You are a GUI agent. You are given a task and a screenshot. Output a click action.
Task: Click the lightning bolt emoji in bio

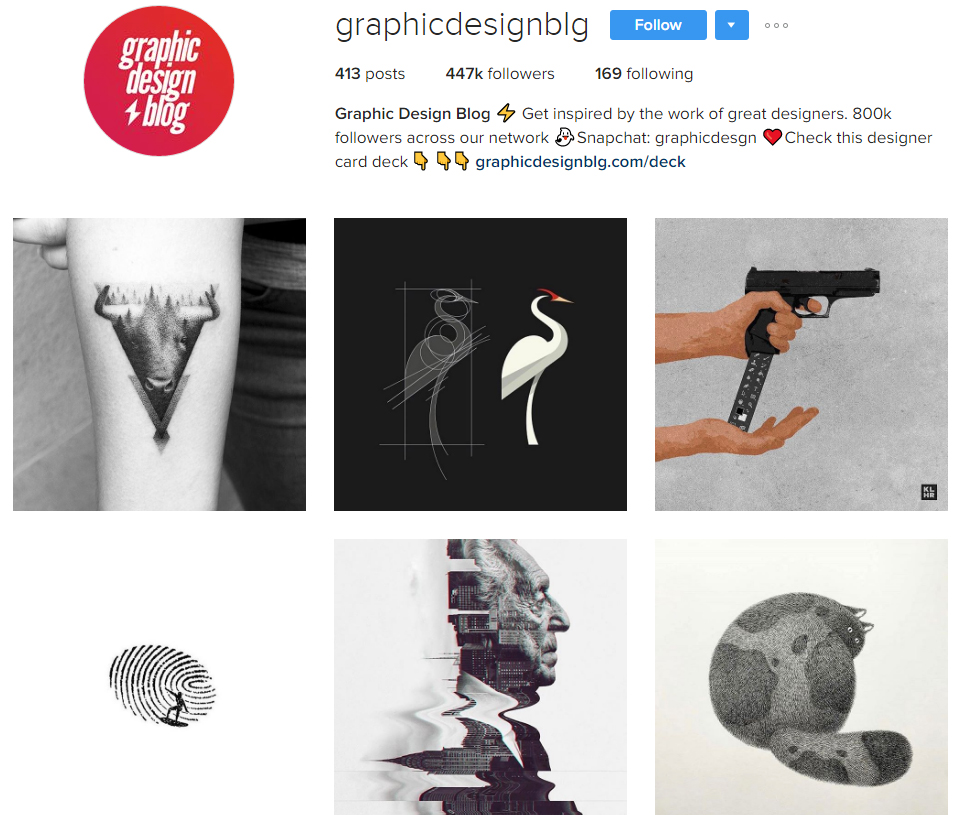[506, 113]
